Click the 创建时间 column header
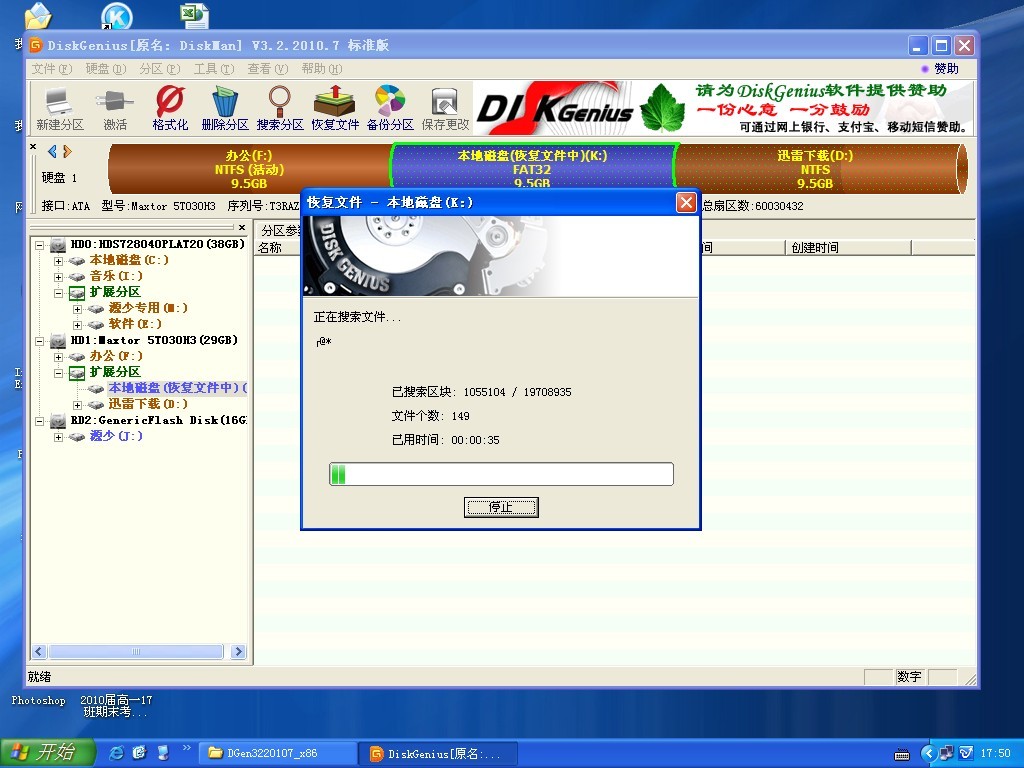 click(x=848, y=248)
